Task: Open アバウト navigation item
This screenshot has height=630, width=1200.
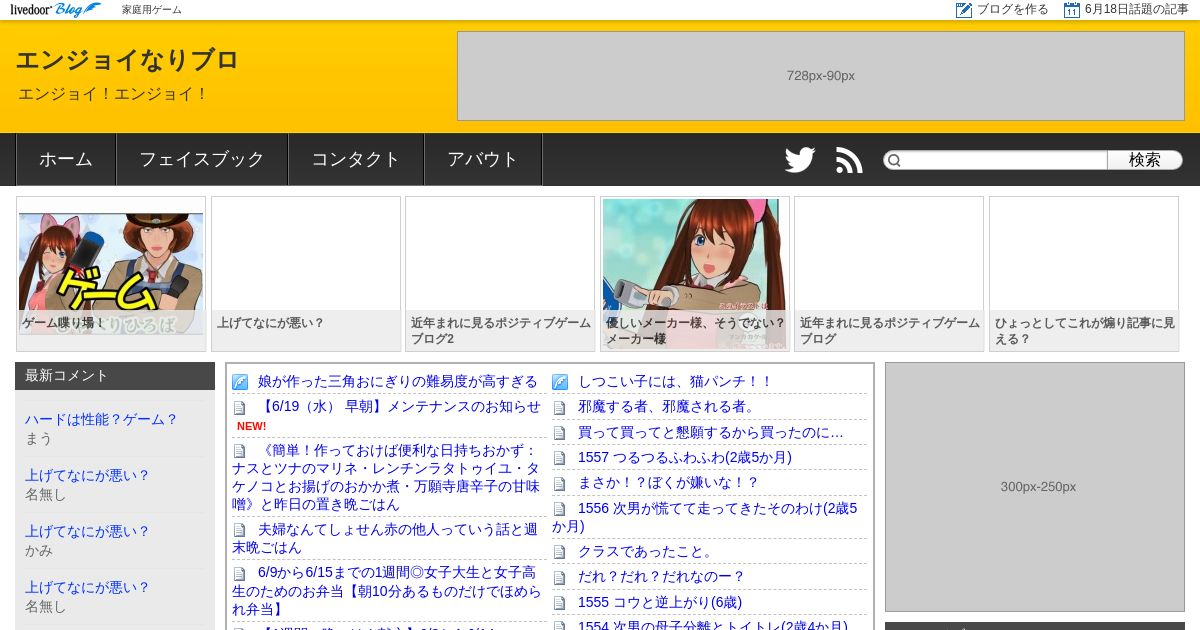Action: [x=483, y=160]
